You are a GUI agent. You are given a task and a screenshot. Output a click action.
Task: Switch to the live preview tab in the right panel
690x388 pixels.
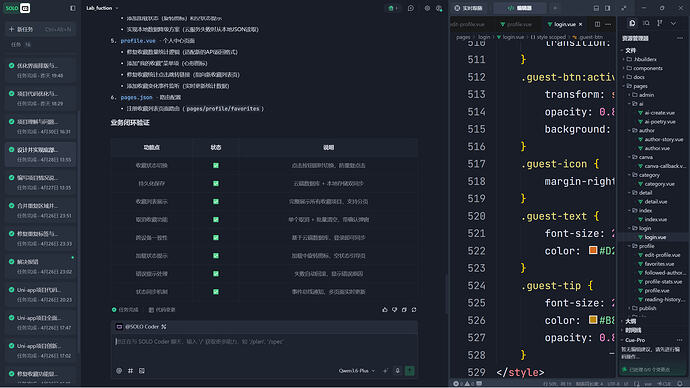tap(469, 8)
